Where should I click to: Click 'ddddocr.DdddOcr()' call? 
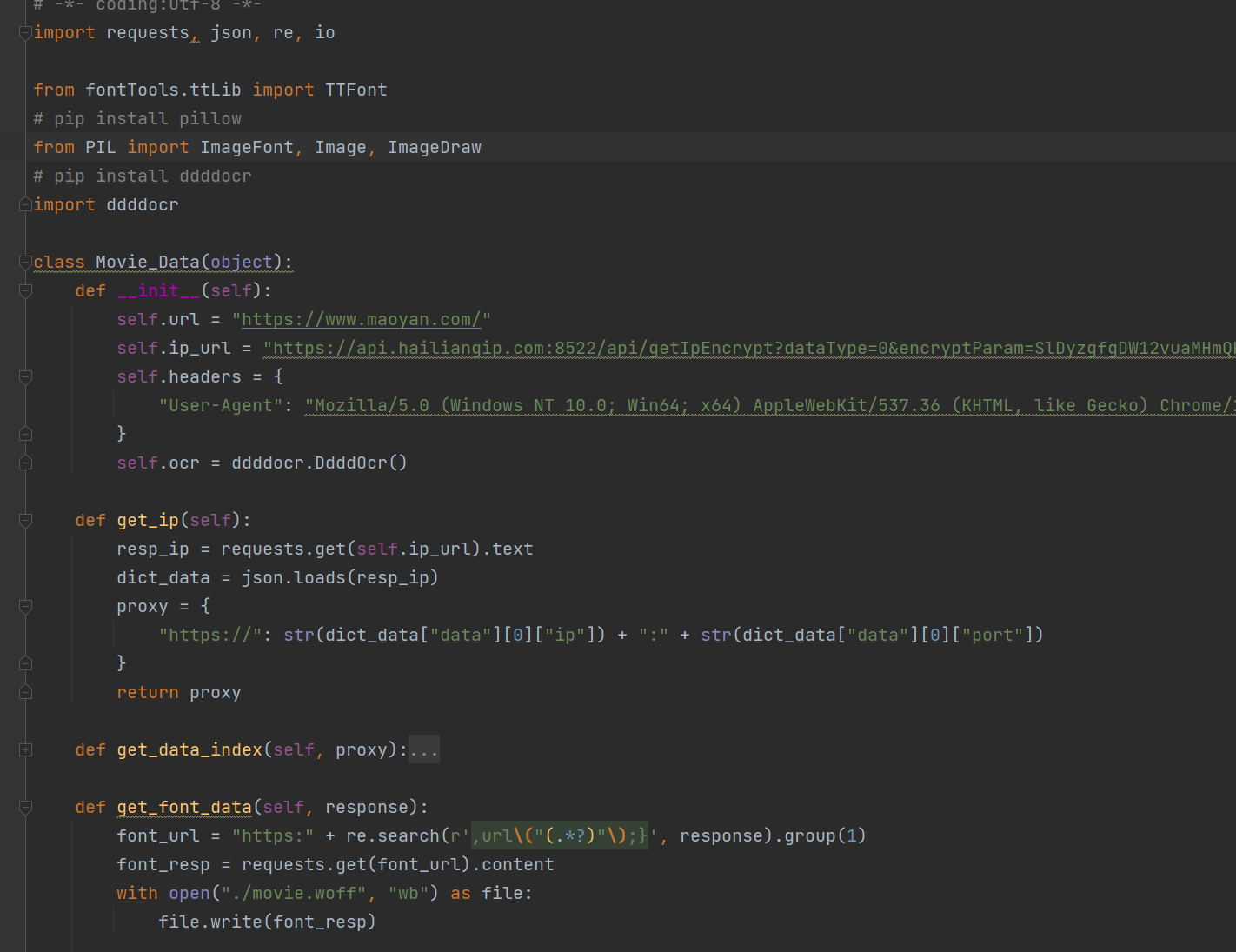(320, 463)
